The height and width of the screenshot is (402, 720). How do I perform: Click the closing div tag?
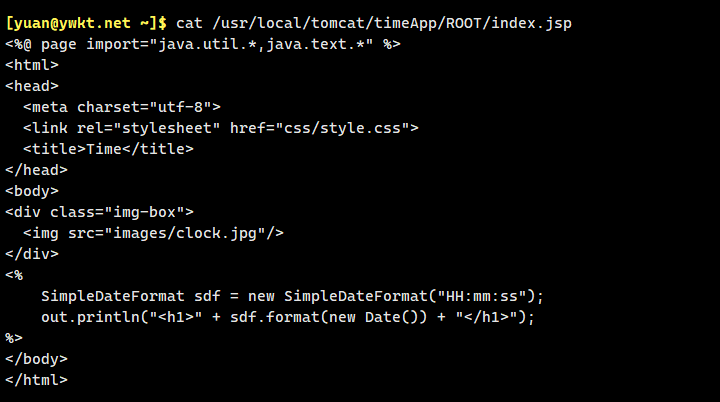click(31, 254)
